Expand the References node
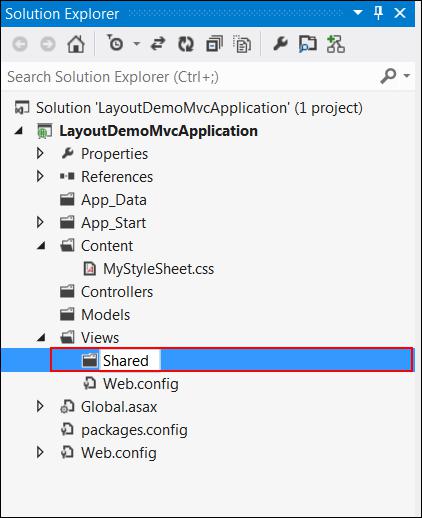The width and height of the screenshot is (422, 518). (x=40, y=176)
